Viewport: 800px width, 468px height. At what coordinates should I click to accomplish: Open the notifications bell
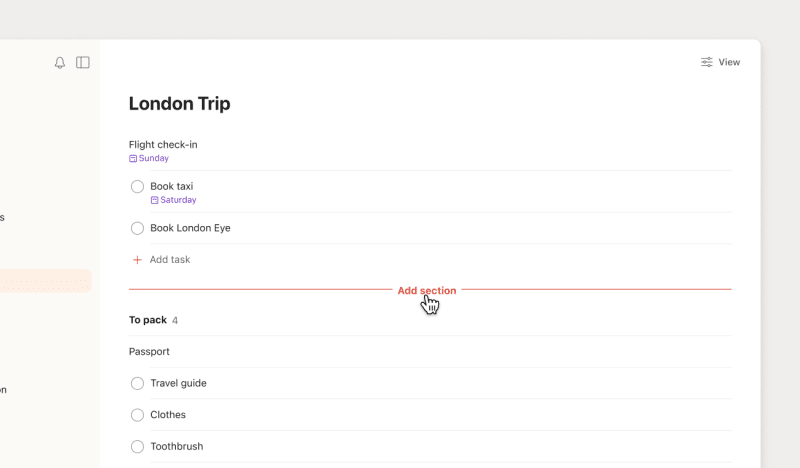[60, 63]
